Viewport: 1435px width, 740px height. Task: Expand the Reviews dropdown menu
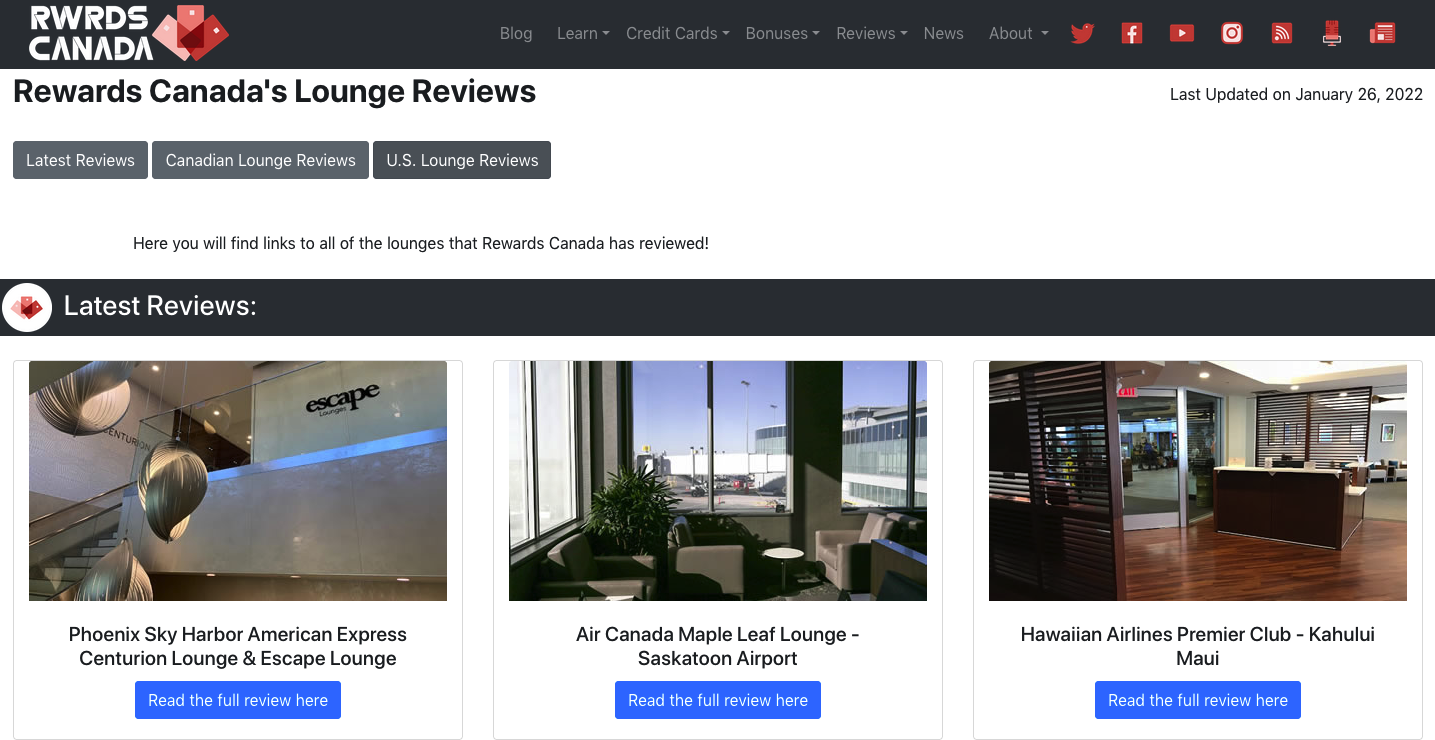[x=872, y=33]
